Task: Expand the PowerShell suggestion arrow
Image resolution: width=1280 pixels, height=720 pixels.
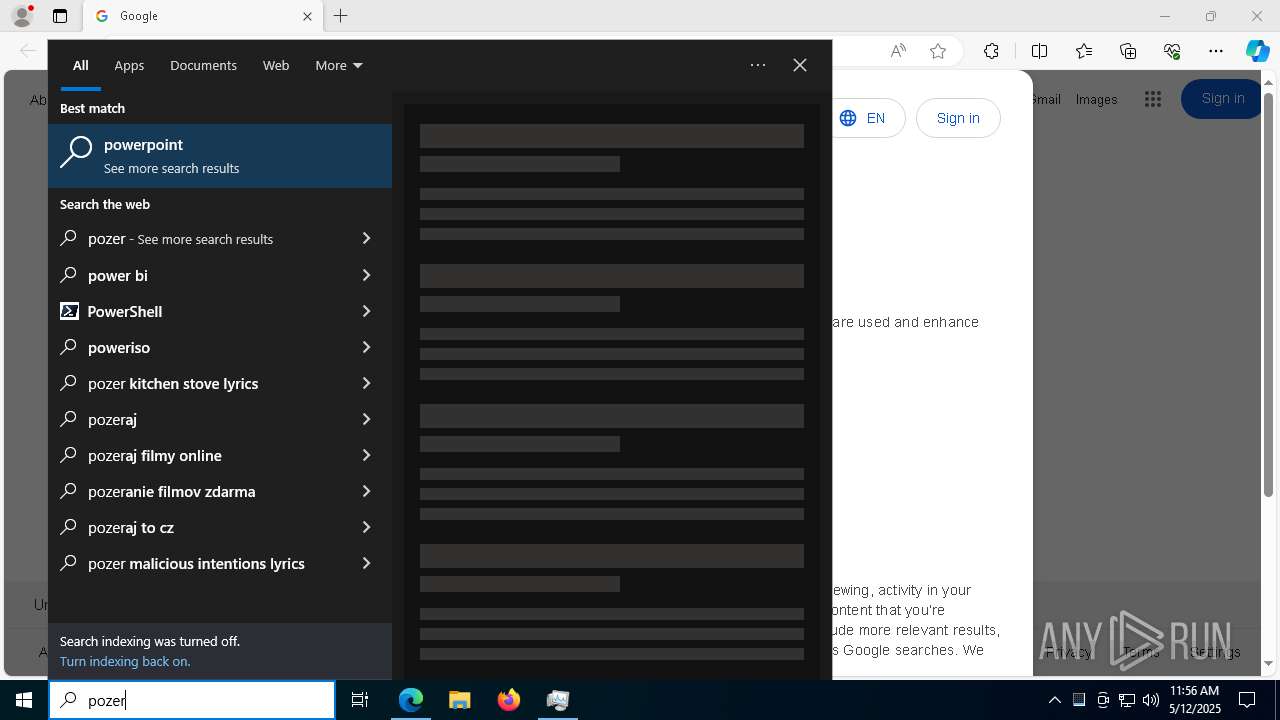Action: pyautogui.click(x=366, y=311)
